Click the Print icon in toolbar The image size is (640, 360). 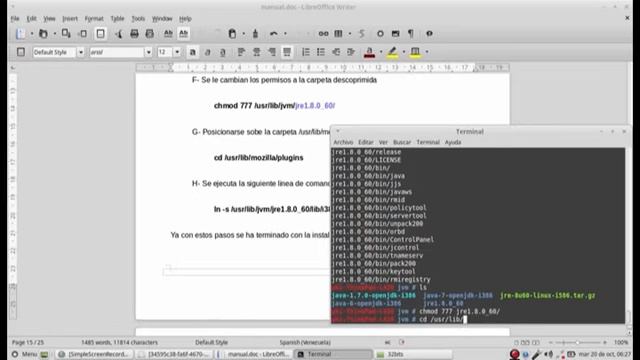tap(134, 33)
